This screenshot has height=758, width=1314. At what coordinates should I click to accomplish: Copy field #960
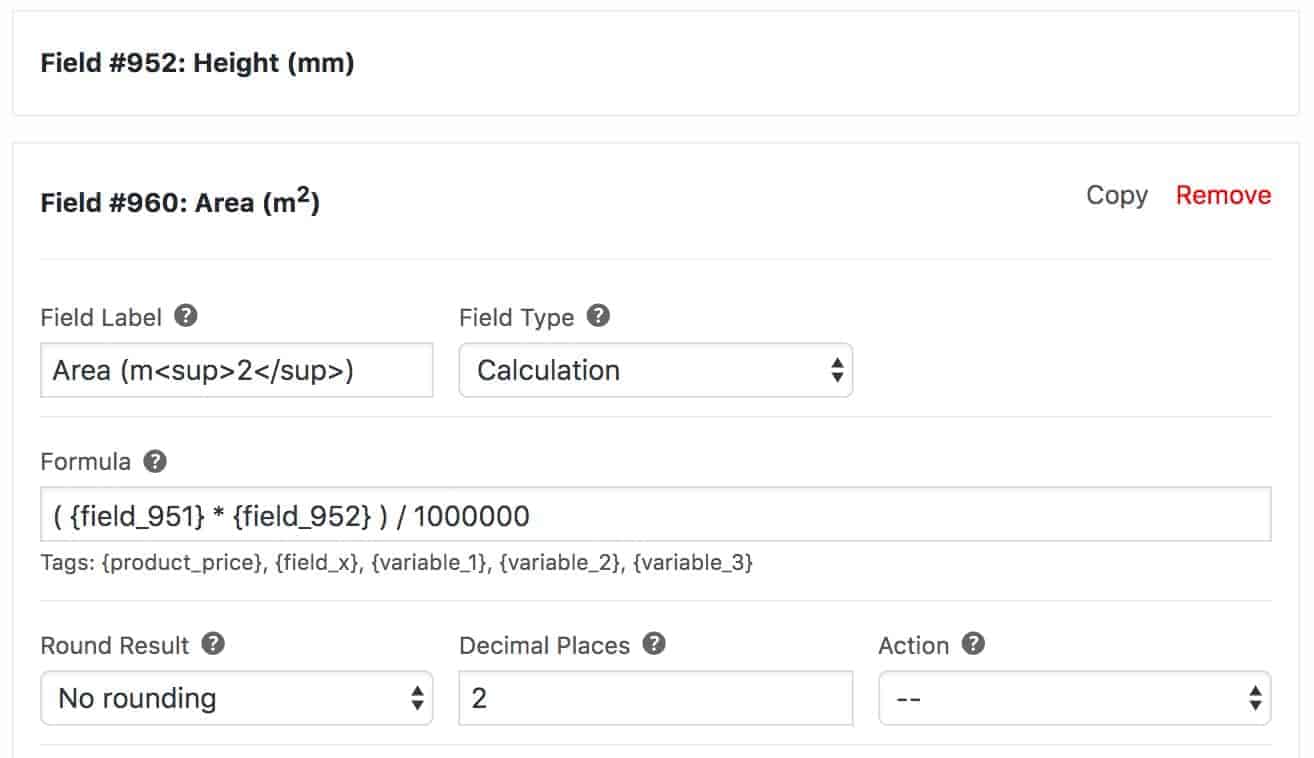tap(1117, 195)
